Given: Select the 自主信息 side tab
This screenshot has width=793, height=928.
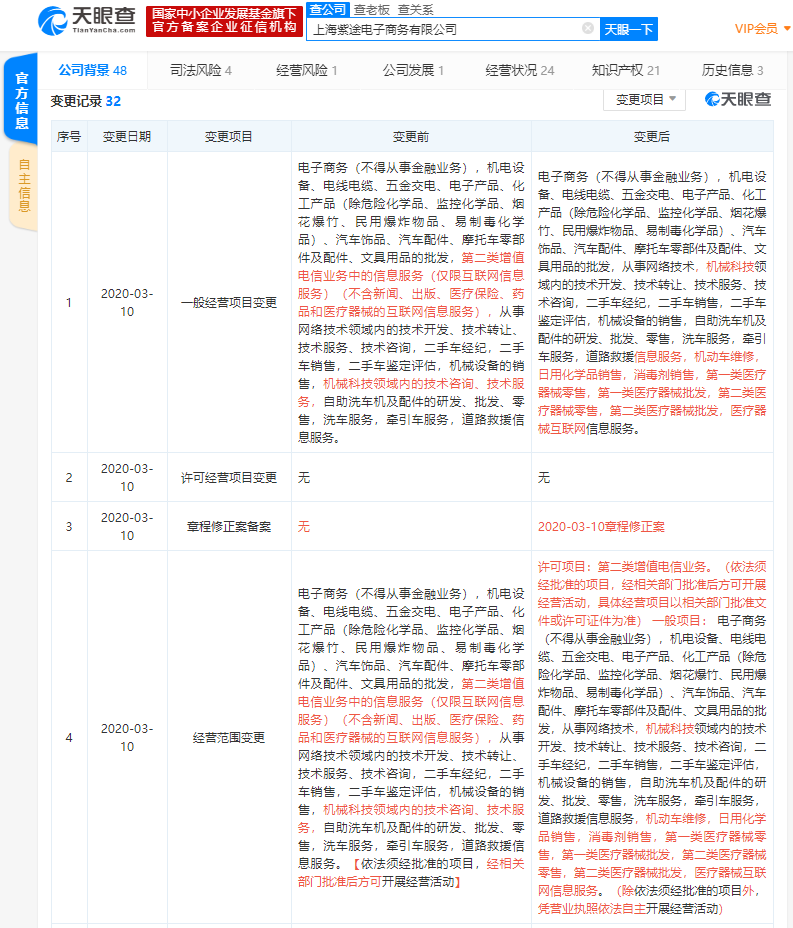Looking at the screenshot, I should 24,186.
